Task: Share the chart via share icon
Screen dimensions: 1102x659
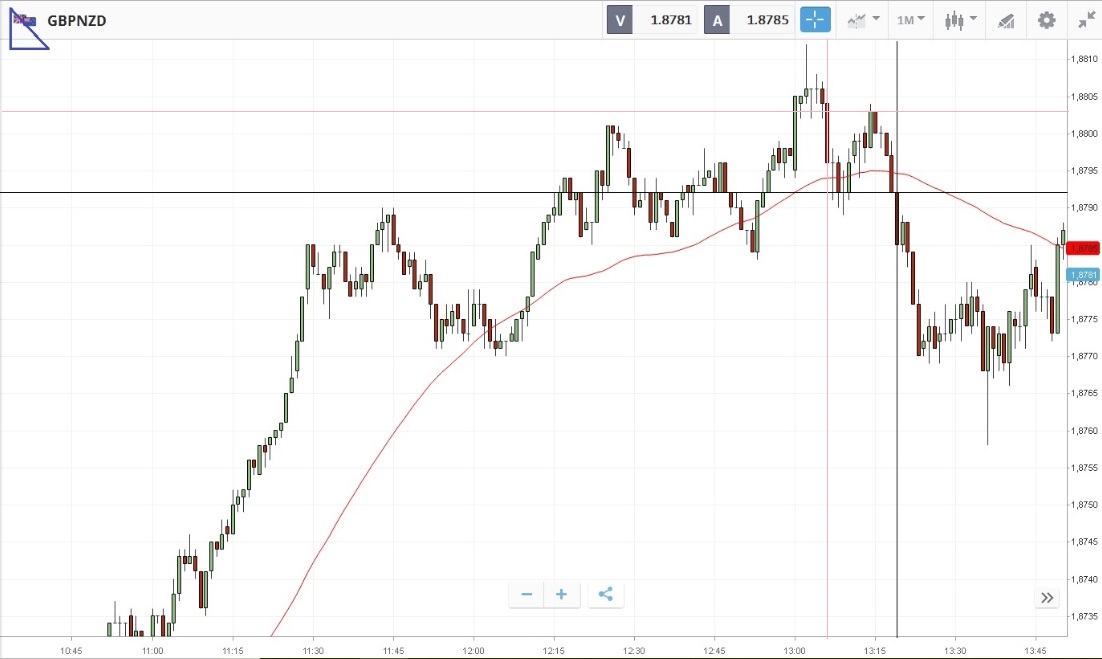Action: click(x=606, y=594)
